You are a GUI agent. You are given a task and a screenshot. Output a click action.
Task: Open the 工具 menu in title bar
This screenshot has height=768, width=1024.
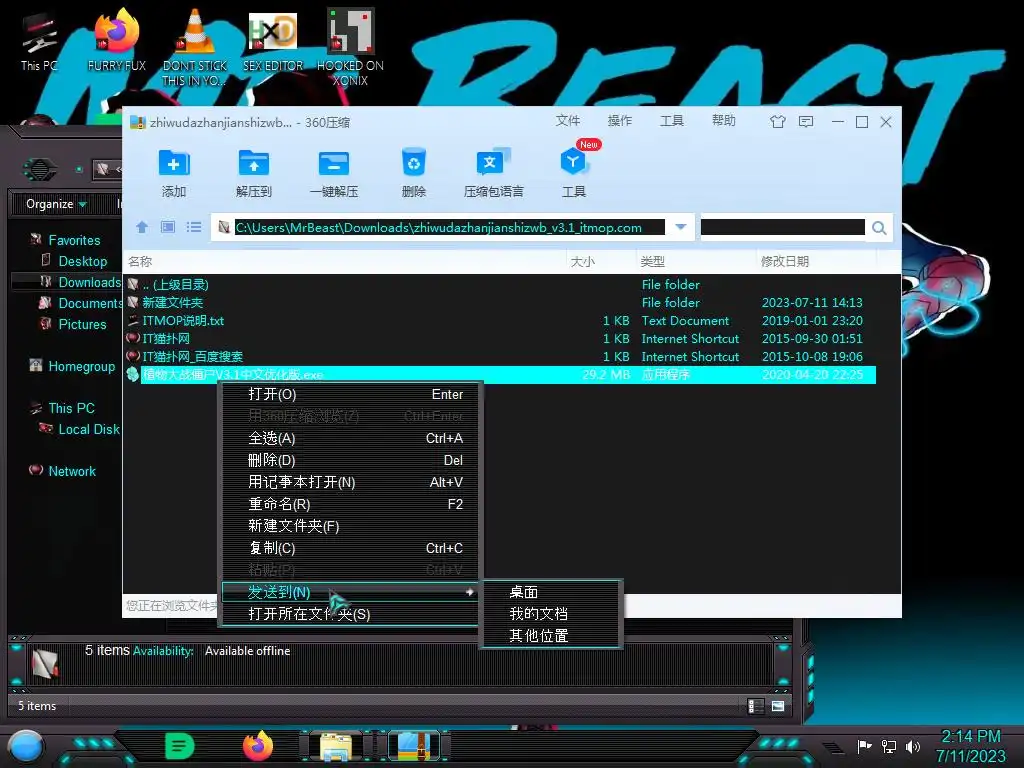tap(671, 121)
